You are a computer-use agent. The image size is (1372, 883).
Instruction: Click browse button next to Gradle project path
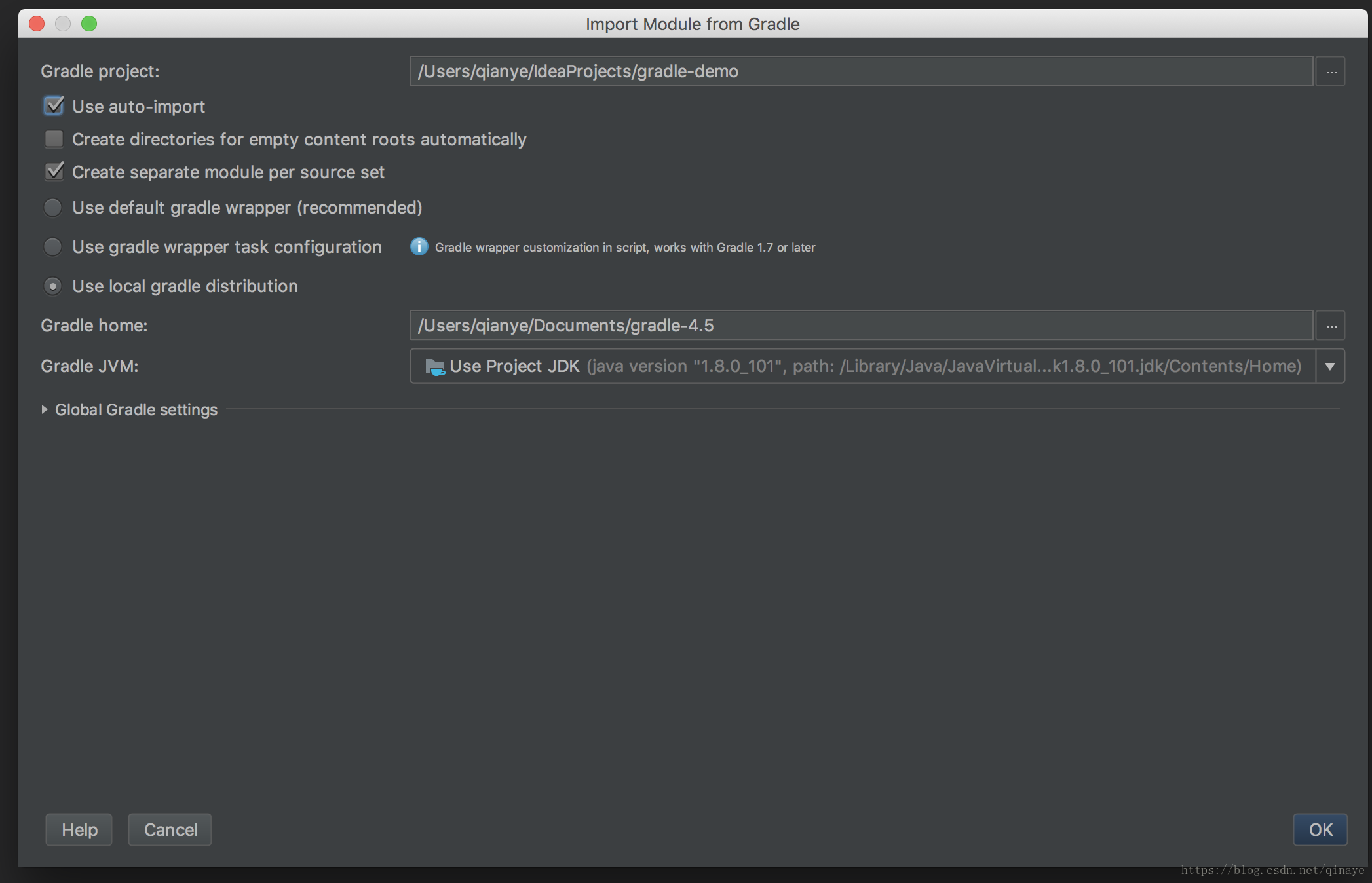(1331, 71)
